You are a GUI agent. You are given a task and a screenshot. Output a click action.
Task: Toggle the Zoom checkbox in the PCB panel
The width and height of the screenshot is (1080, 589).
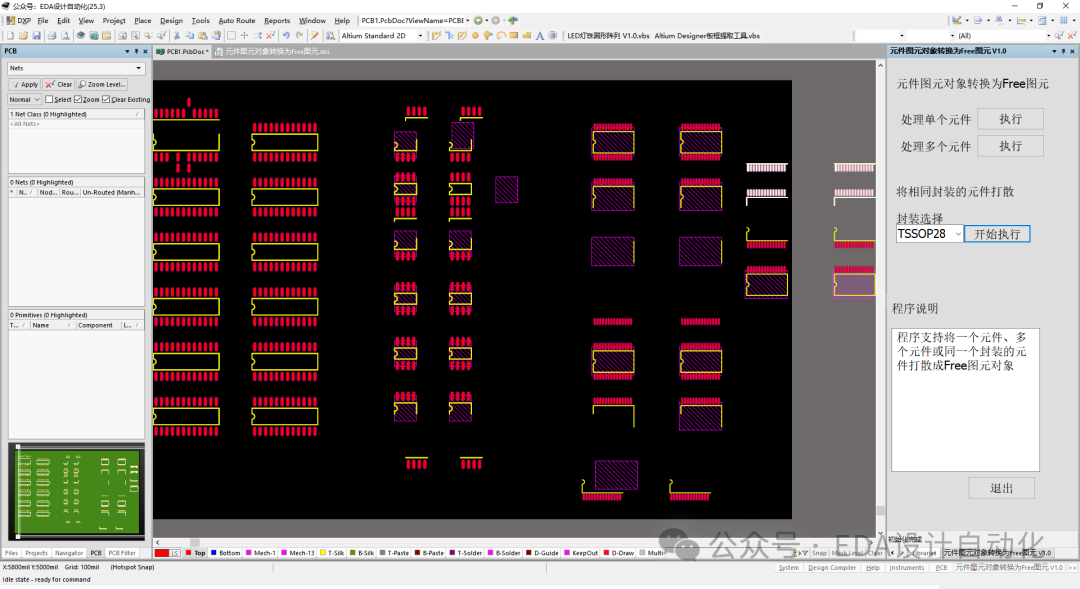coord(78,98)
